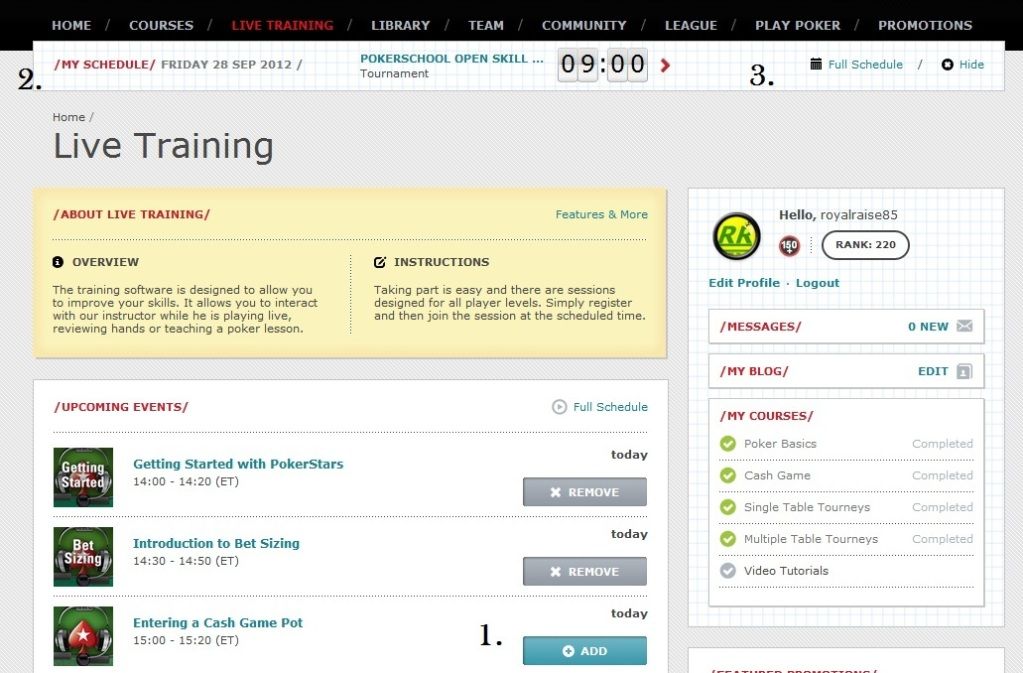The image size is (1023, 673).
Task: Click the grey Video Tutorials check icon
Action: [727, 571]
